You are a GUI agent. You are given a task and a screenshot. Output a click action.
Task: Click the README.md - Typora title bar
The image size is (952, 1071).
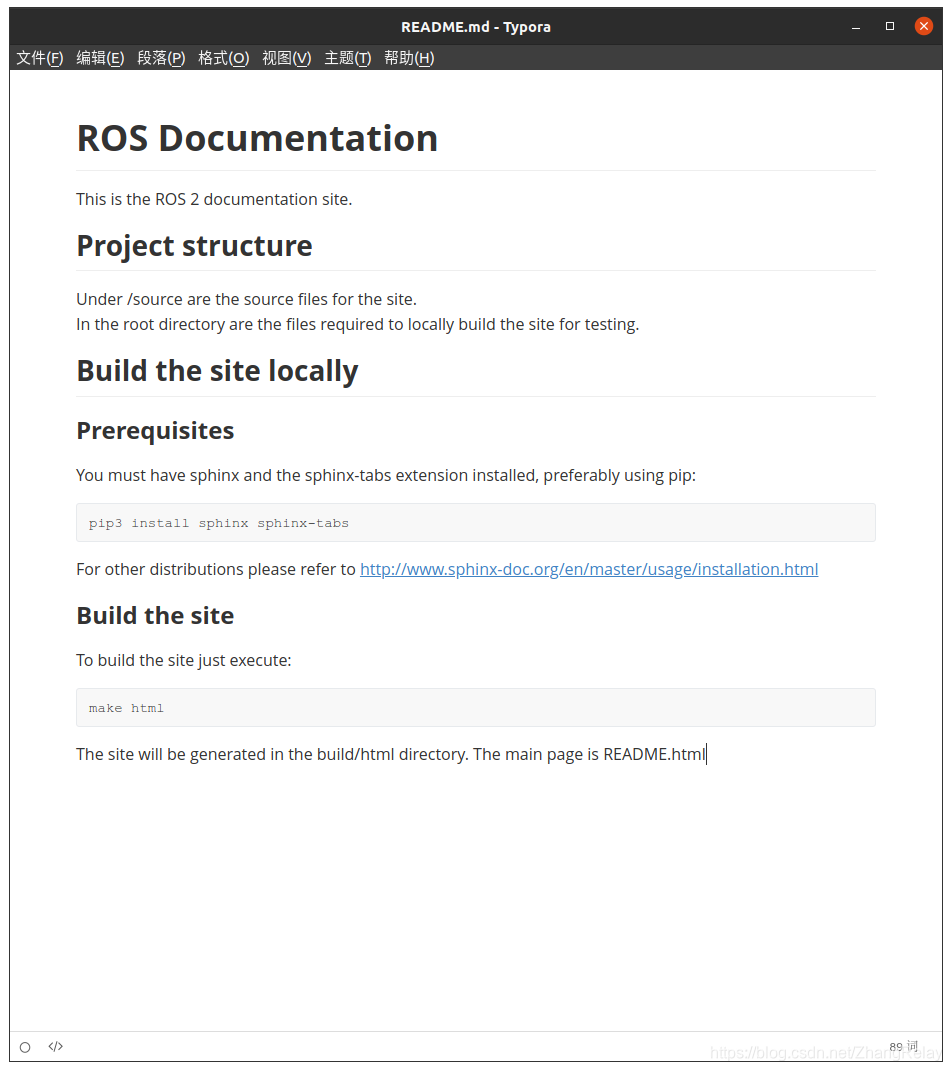pyautogui.click(x=476, y=27)
